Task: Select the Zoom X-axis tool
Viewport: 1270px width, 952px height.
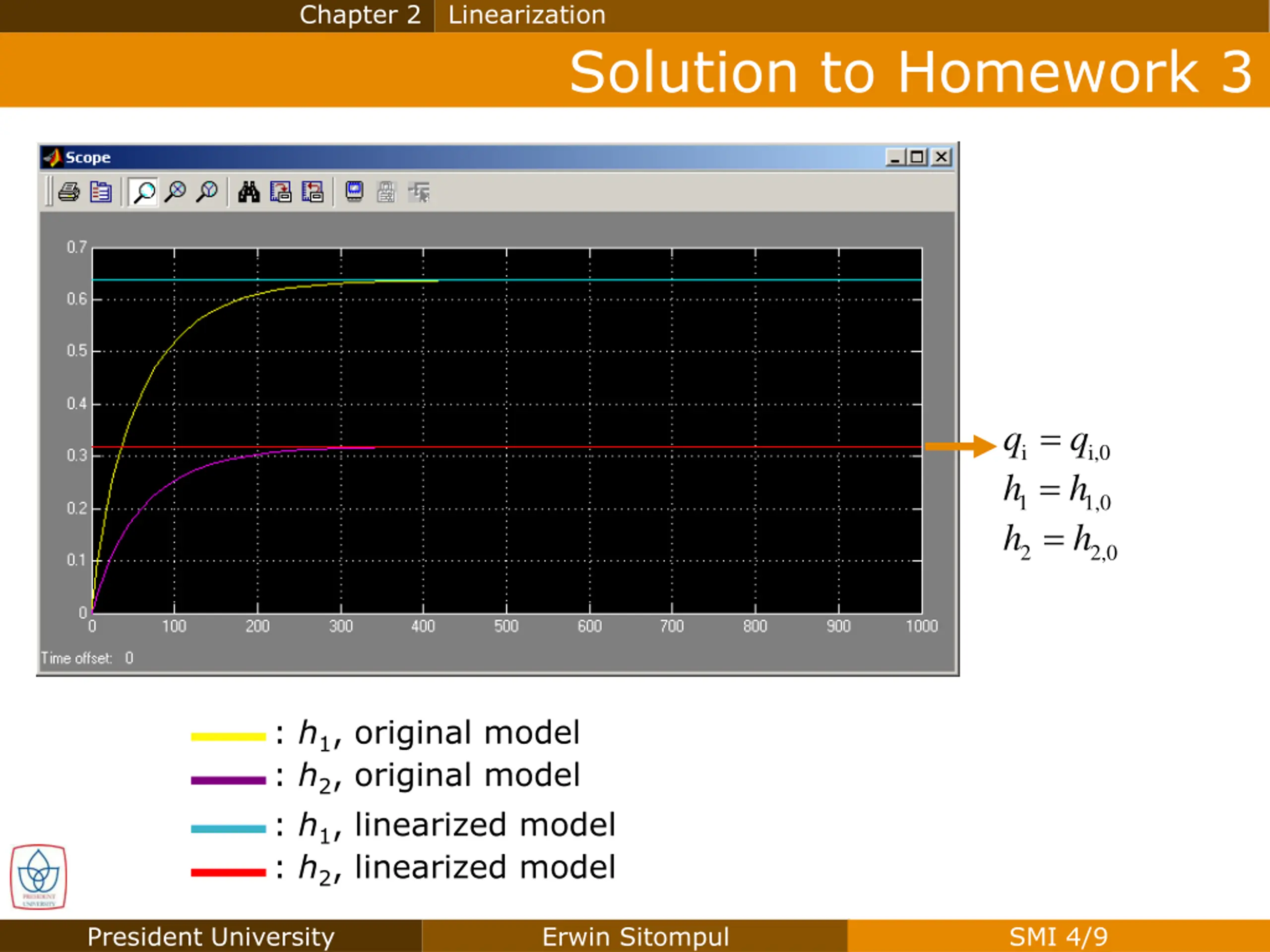Action: [x=175, y=192]
